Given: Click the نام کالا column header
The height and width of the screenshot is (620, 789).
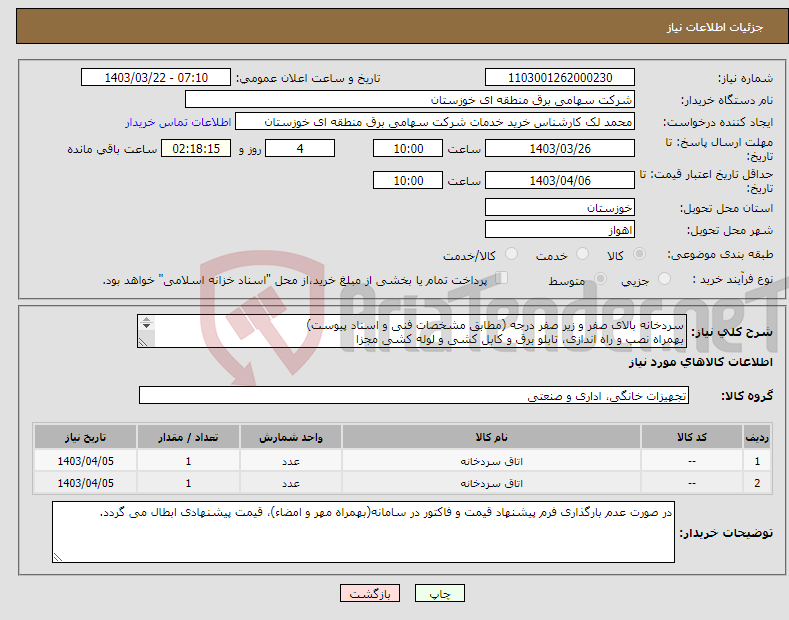Looking at the screenshot, I should point(492,437).
